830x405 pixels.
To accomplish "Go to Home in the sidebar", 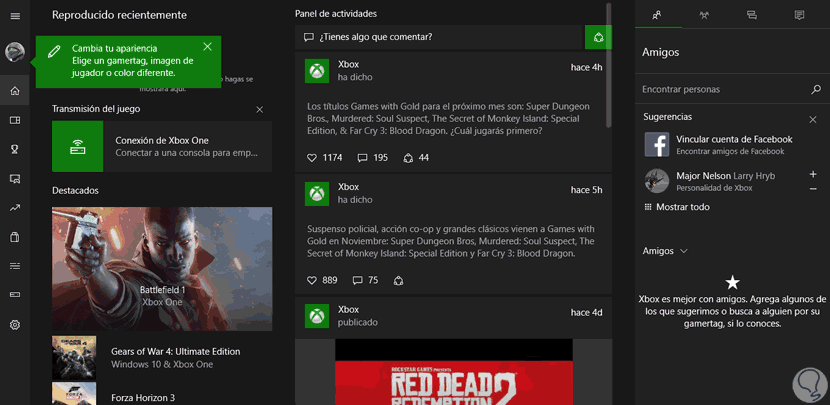I will tap(15, 91).
